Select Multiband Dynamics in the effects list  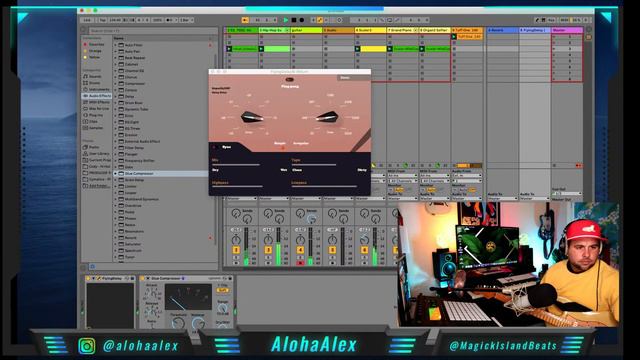click(142, 199)
